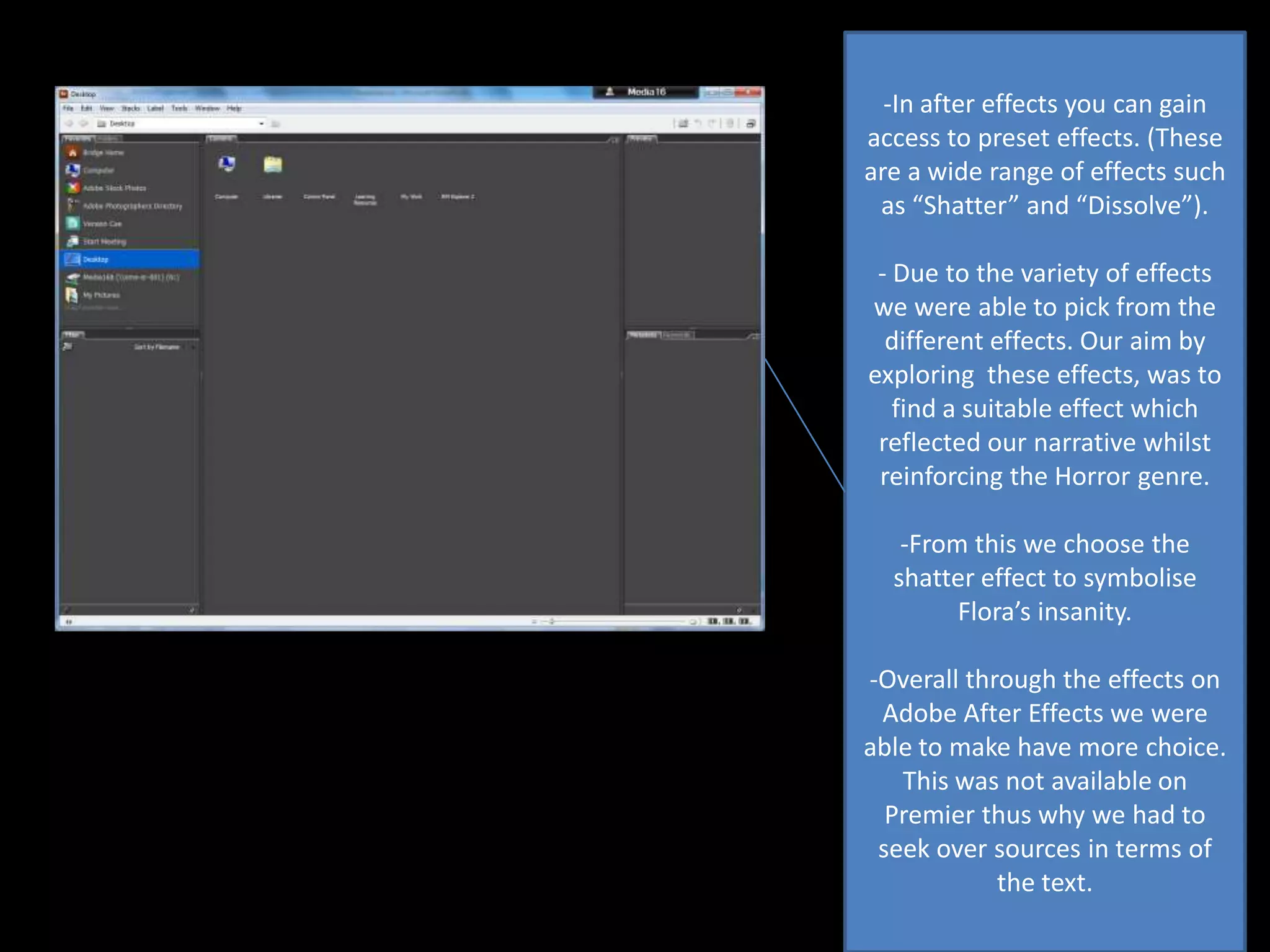Open Adobe Photographers Directory entry
Viewport: 1270px width, 952px height.
(131, 206)
